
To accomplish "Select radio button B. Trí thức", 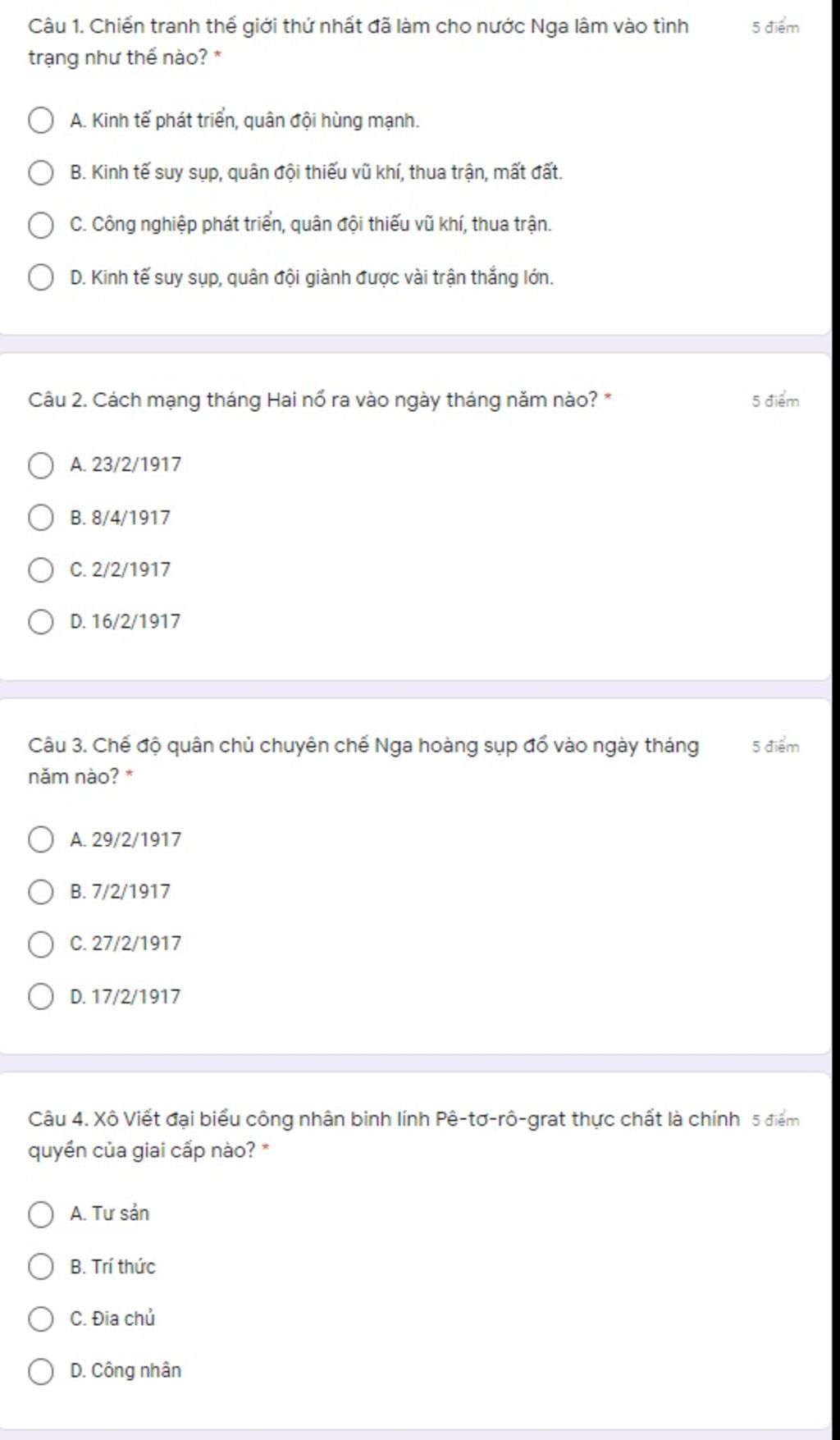I will click(x=41, y=1266).
